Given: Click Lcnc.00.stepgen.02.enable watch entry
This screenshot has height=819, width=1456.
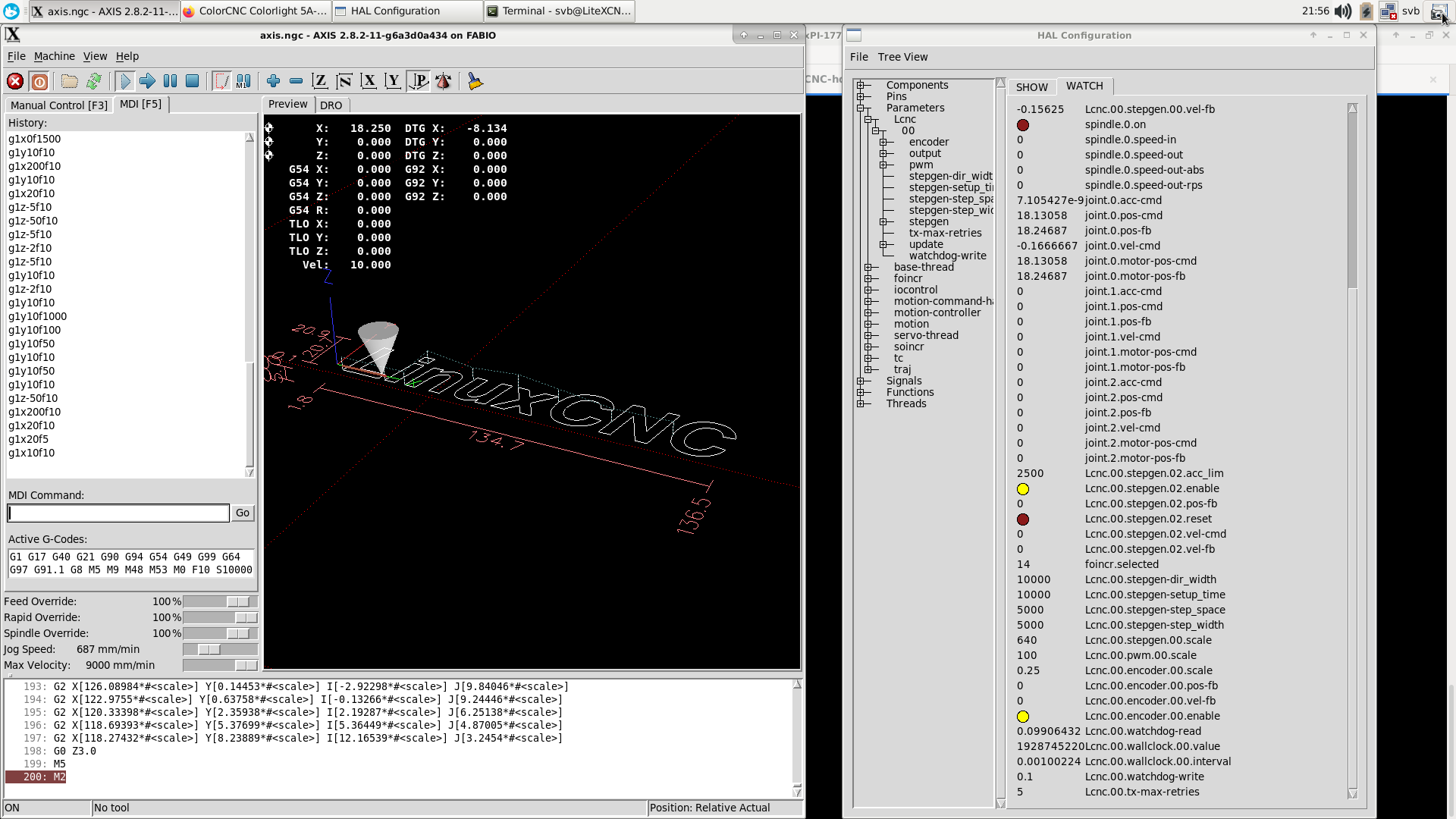Looking at the screenshot, I should tap(1153, 488).
